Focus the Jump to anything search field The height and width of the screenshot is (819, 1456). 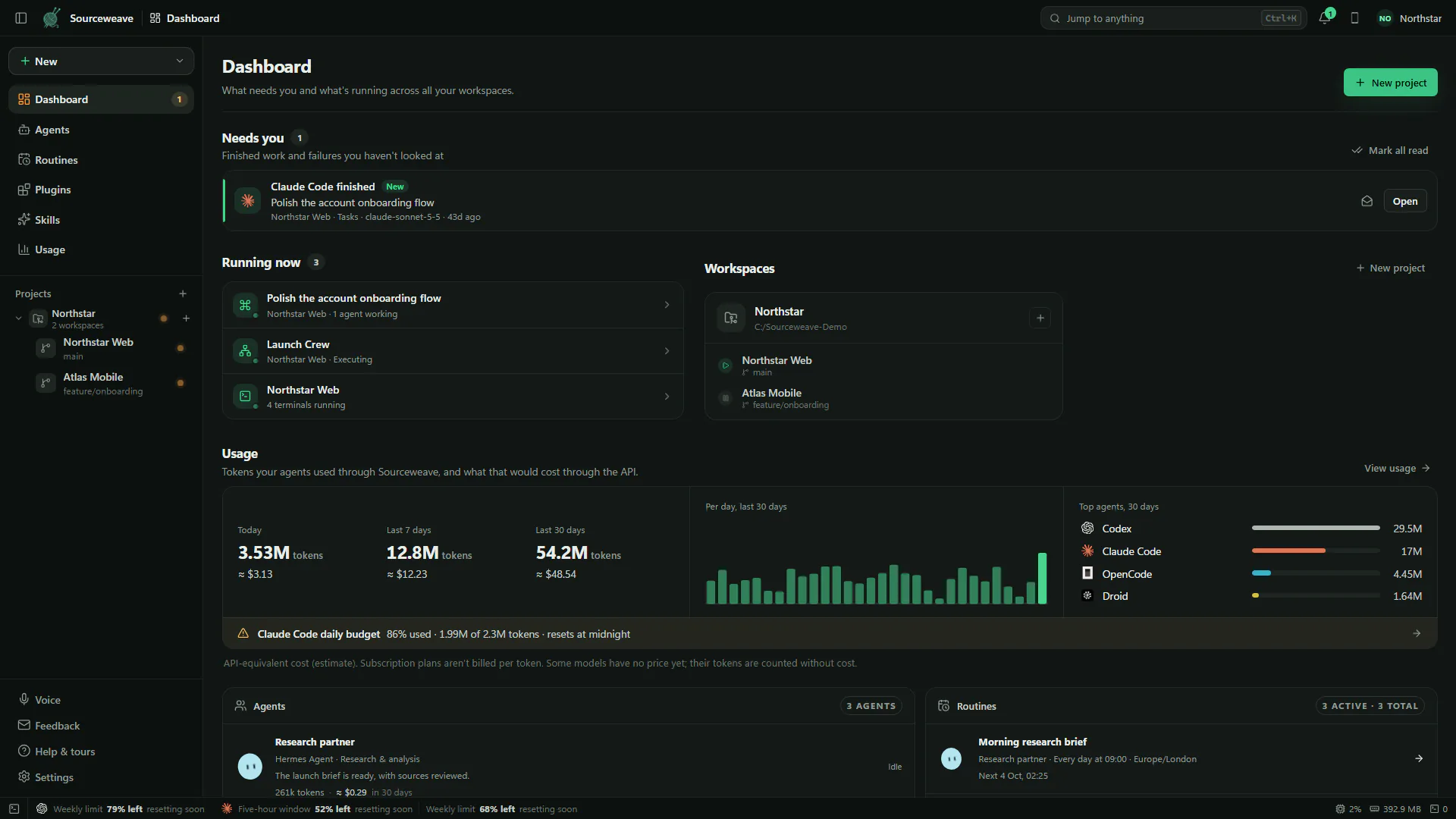tap(1173, 18)
